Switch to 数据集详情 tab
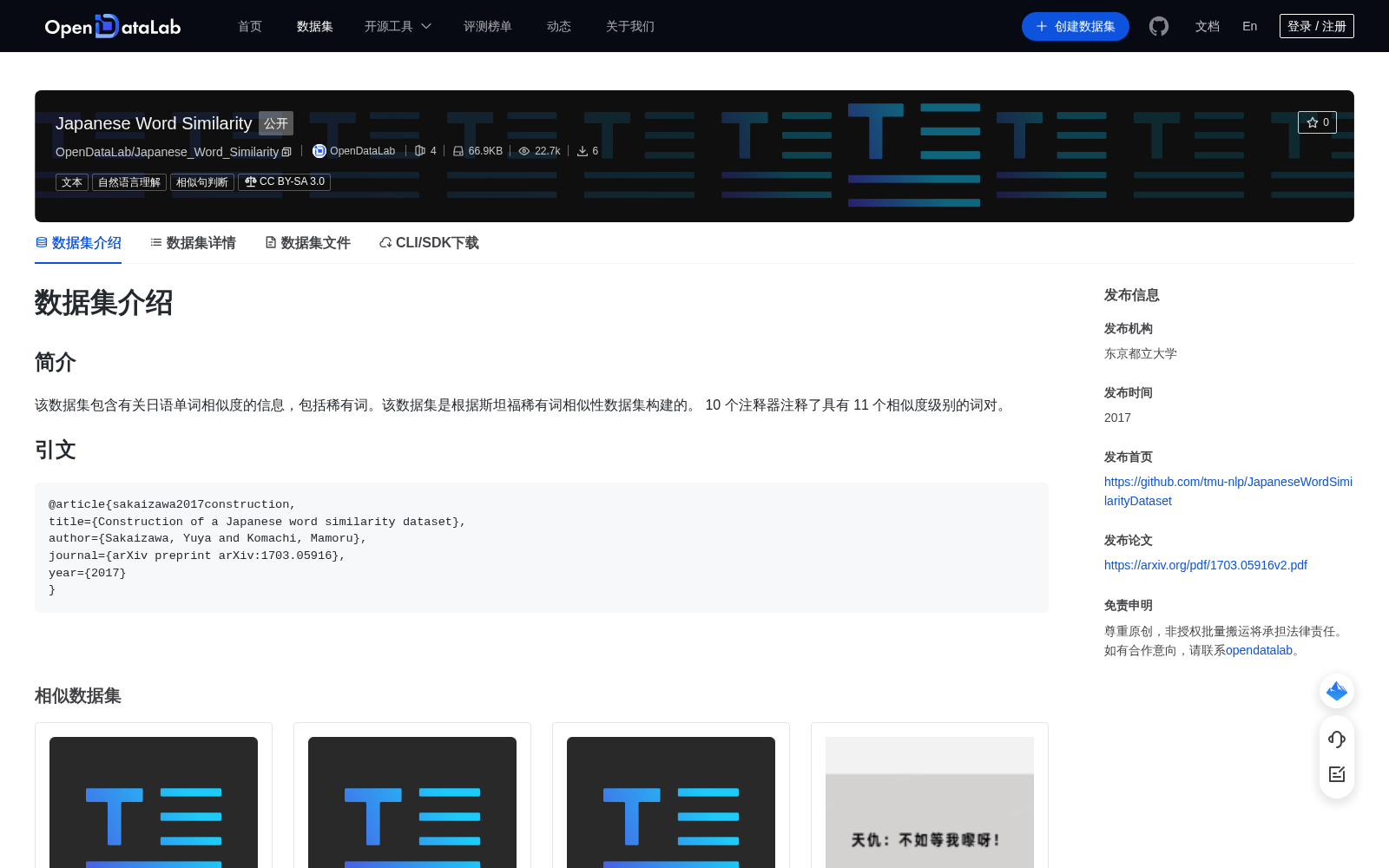The height and width of the screenshot is (868, 1389). click(x=193, y=243)
